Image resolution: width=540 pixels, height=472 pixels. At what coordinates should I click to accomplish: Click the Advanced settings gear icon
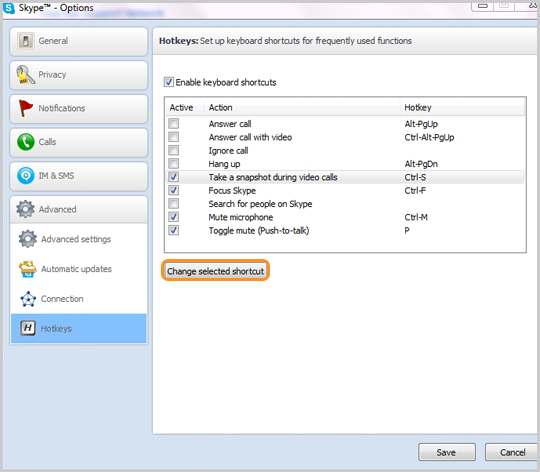pos(28,239)
